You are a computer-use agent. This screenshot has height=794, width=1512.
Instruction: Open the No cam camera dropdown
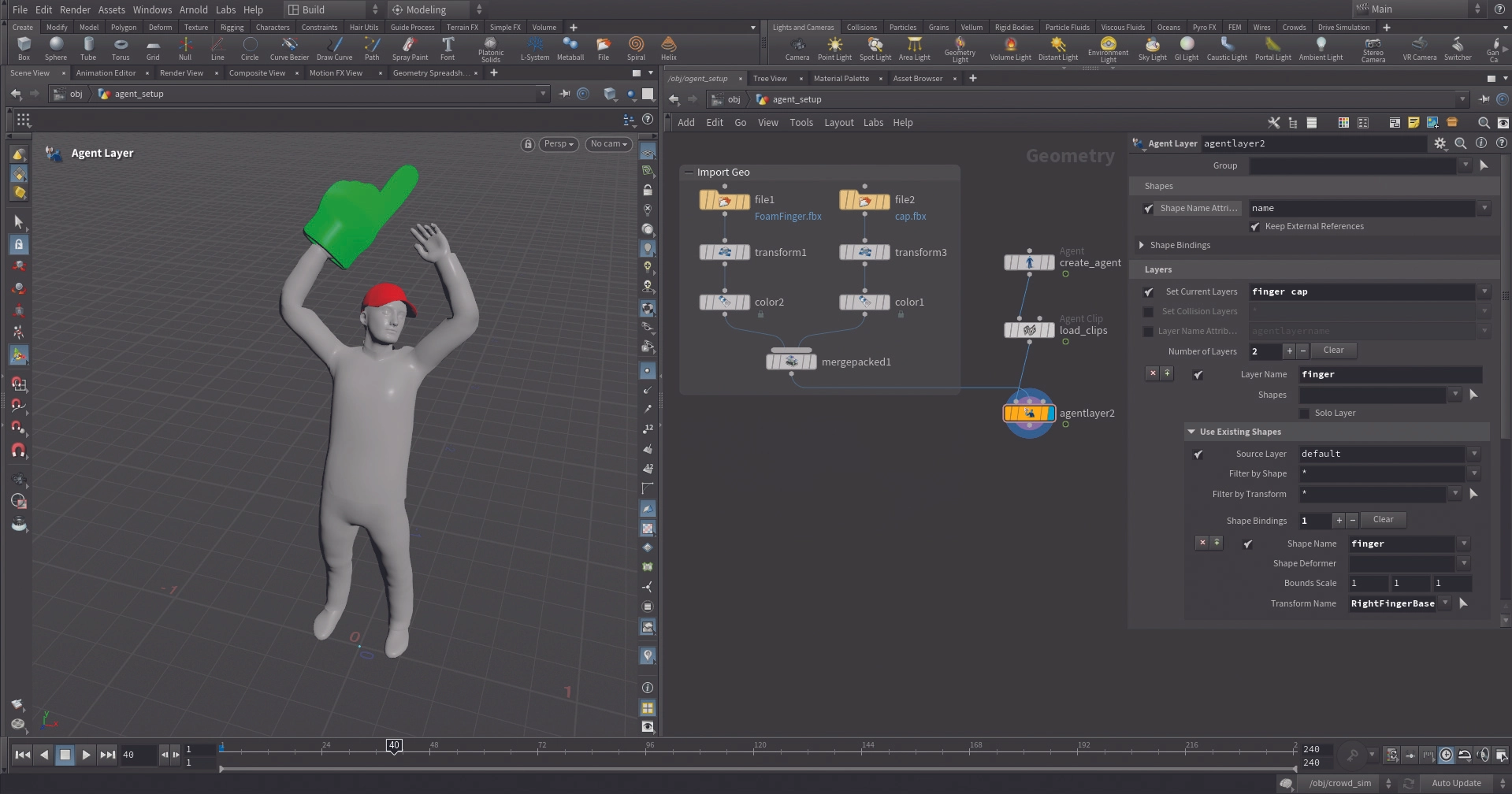(x=609, y=144)
